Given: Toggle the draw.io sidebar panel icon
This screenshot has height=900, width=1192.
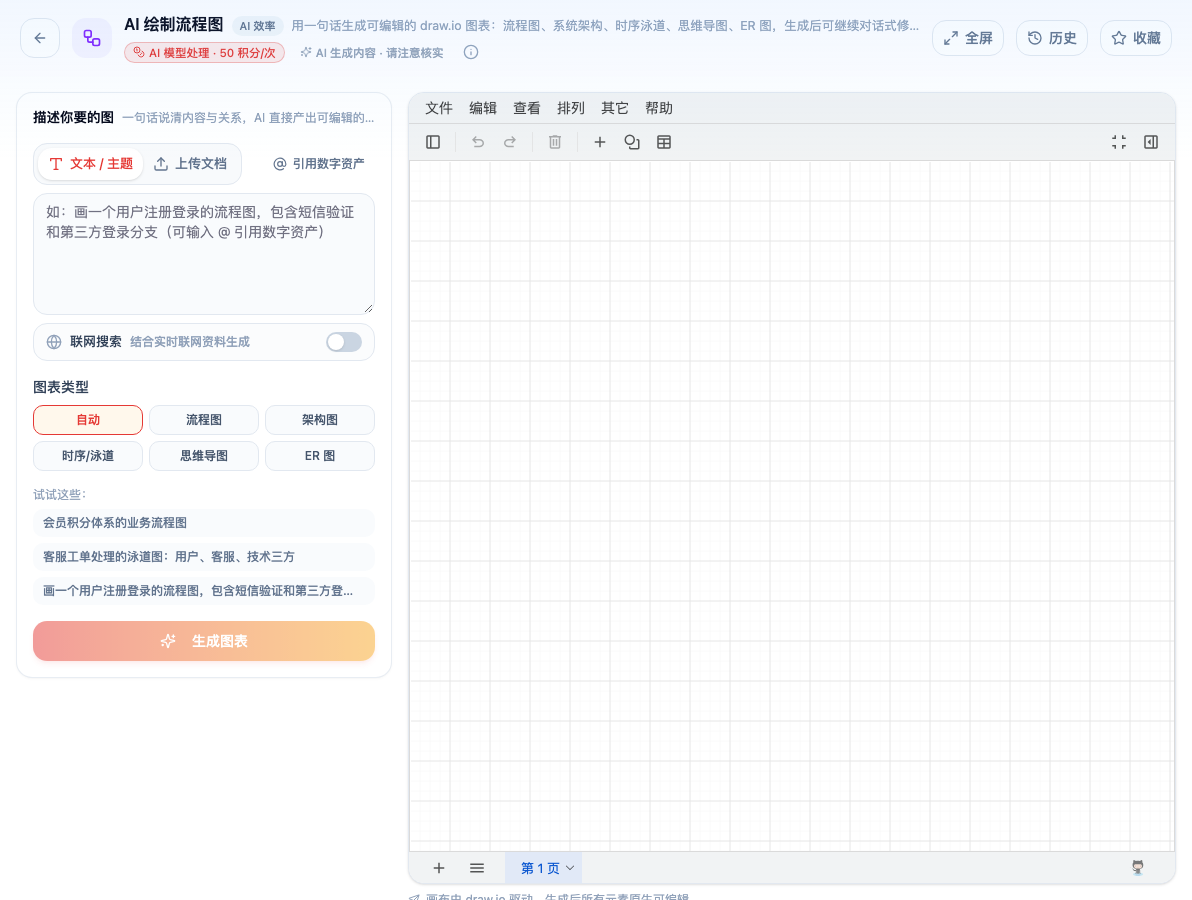Looking at the screenshot, I should click(433, 142).
